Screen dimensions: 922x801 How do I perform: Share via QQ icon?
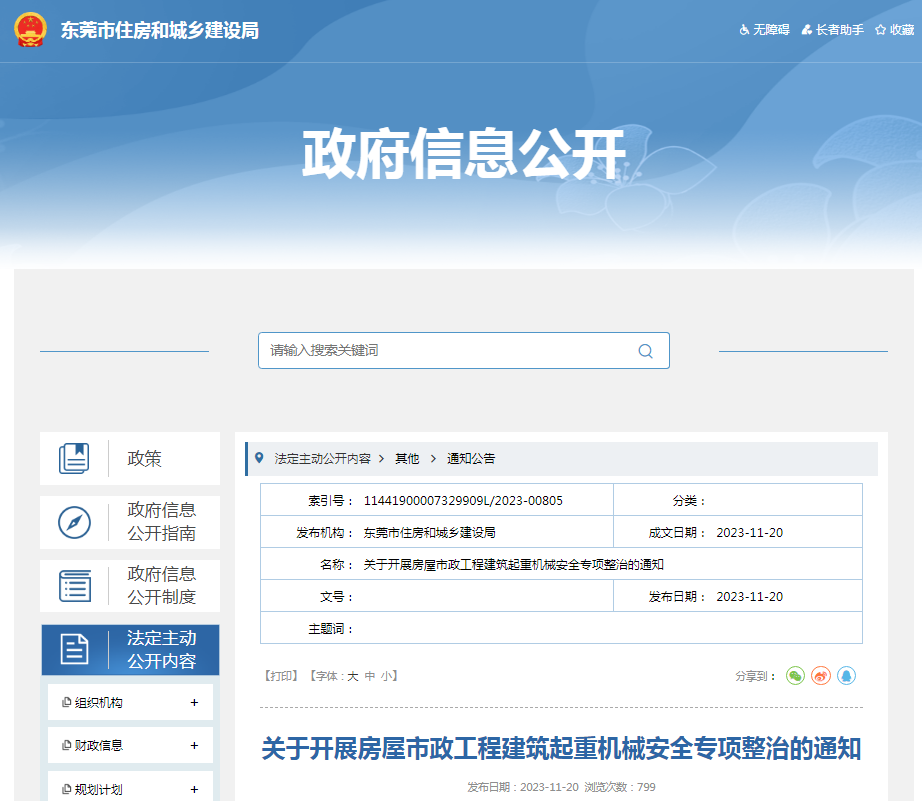point(846,676)
